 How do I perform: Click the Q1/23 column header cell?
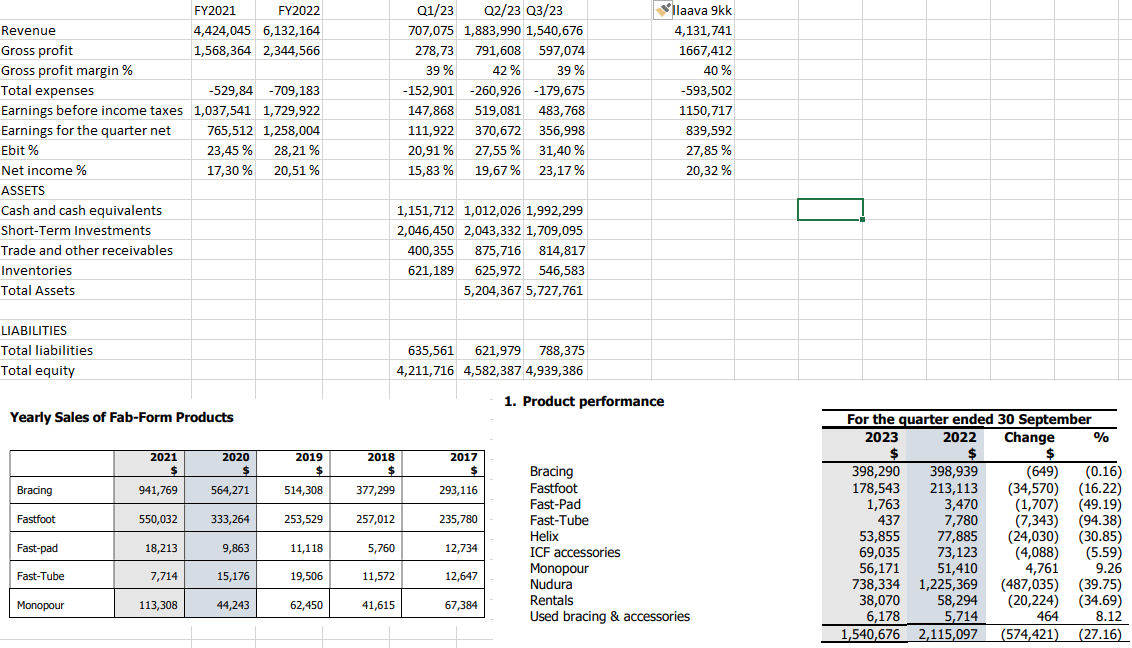point(433,11)
